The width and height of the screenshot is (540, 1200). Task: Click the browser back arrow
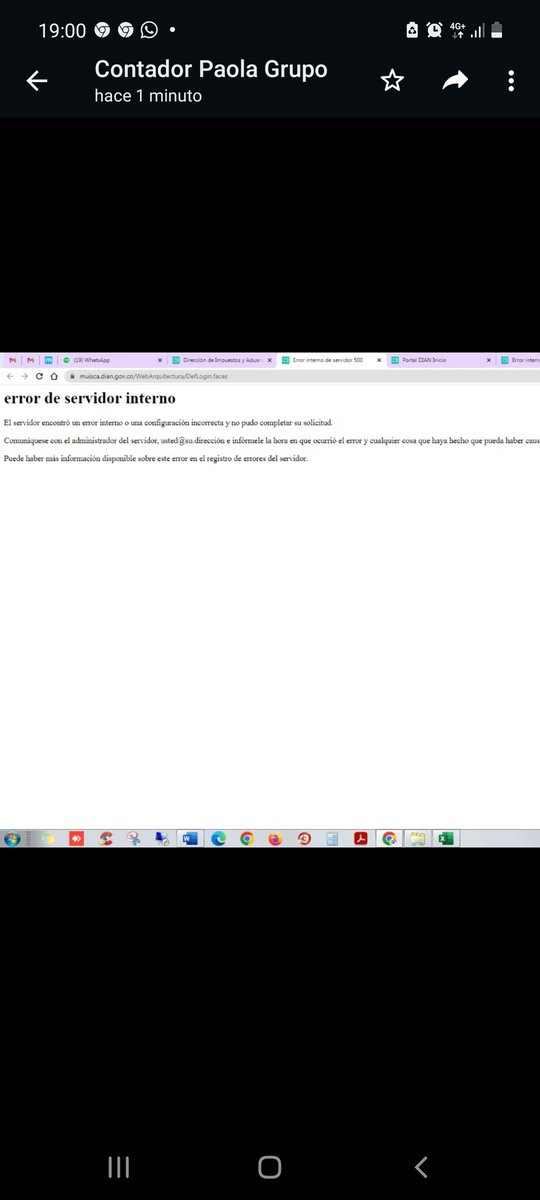[x=10, y=376]
